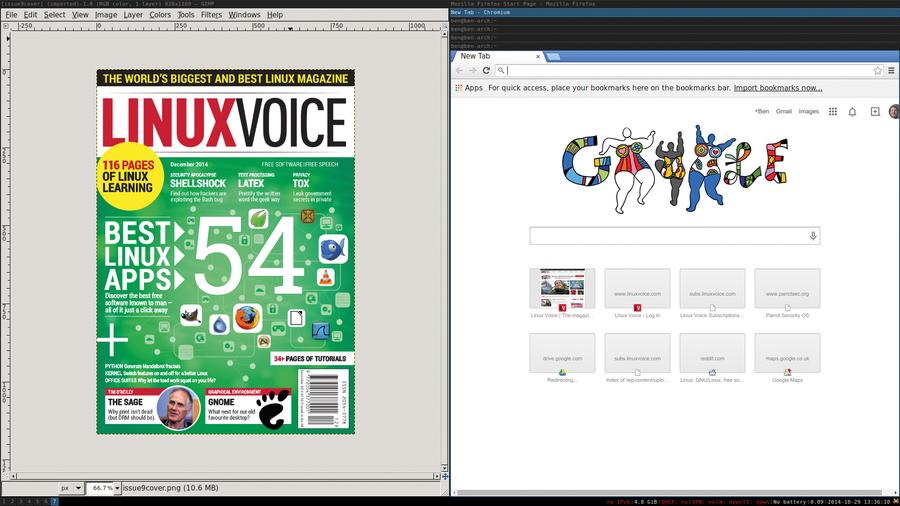
Task: Open the GIMP Tools menu
Action: [x=186, y=14]
